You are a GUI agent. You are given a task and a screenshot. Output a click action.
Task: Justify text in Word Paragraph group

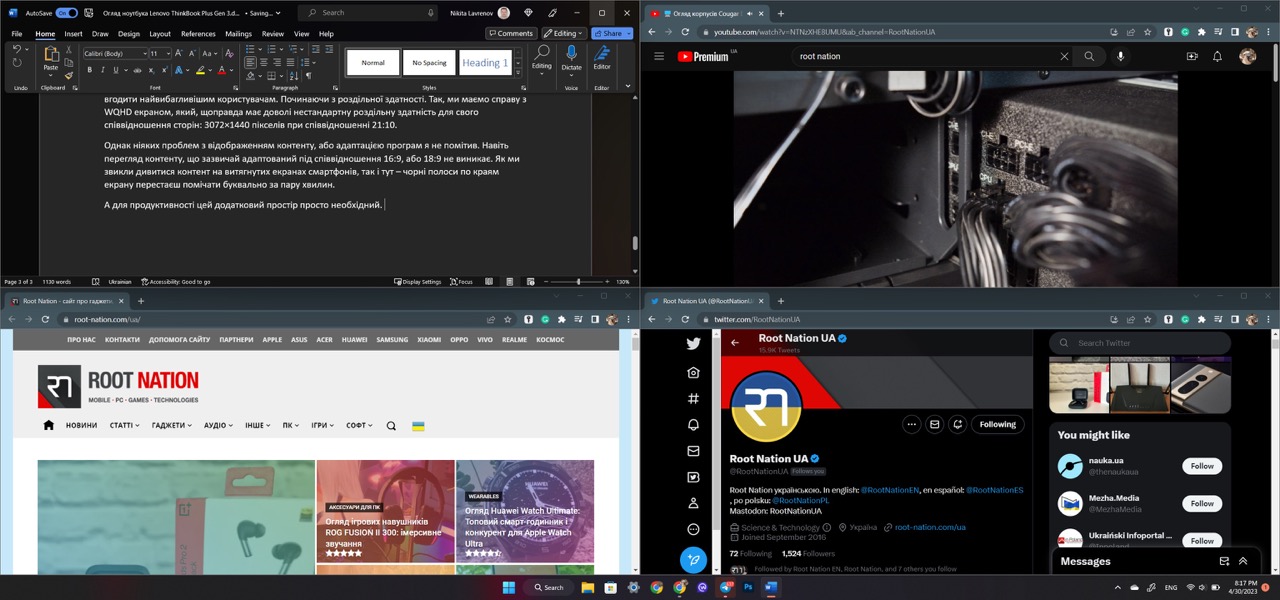tap(290, 62)
